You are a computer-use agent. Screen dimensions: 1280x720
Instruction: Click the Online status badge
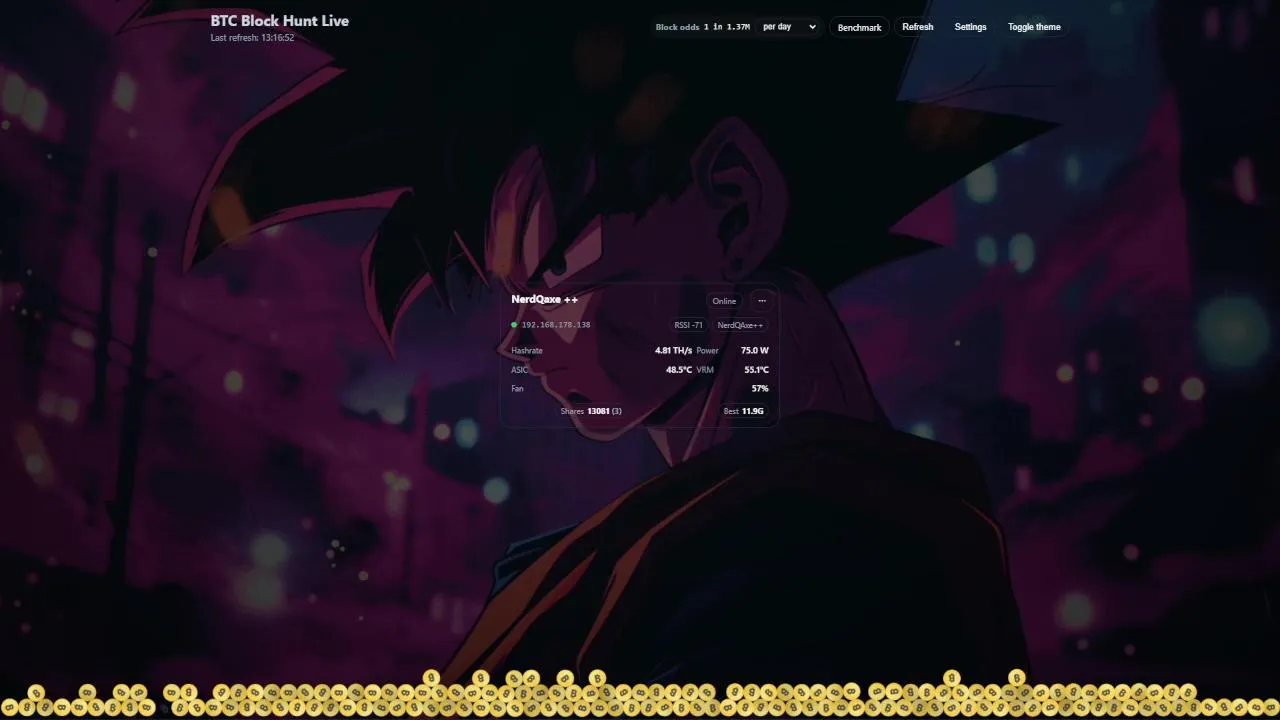pos(724,301)
